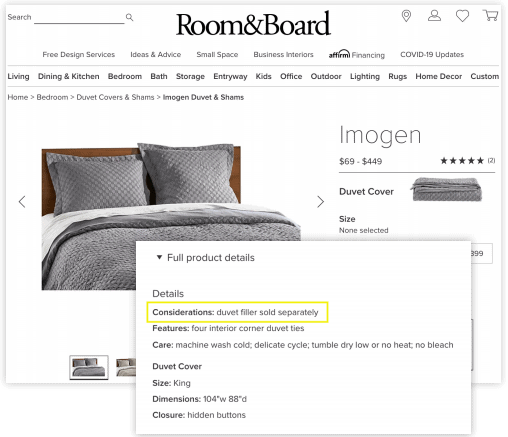The width and height of the screenshot is (508, 437).
Task: Open Affirm Financing link
Action: click(x=356, y=54)
